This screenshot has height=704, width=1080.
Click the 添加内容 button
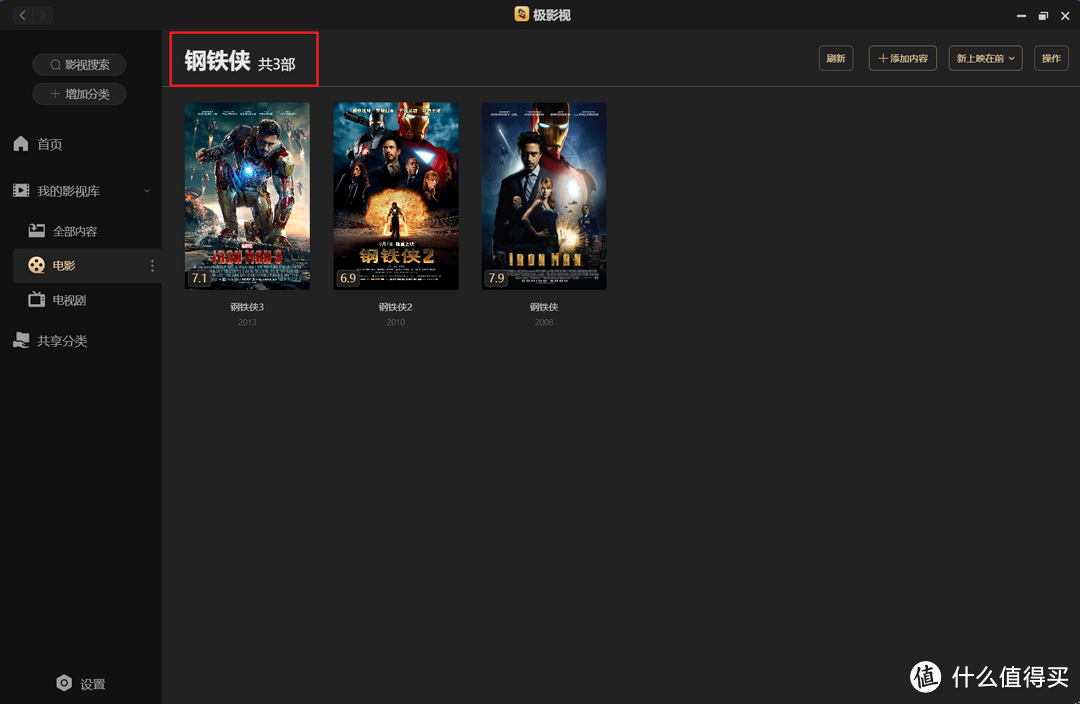902,59
